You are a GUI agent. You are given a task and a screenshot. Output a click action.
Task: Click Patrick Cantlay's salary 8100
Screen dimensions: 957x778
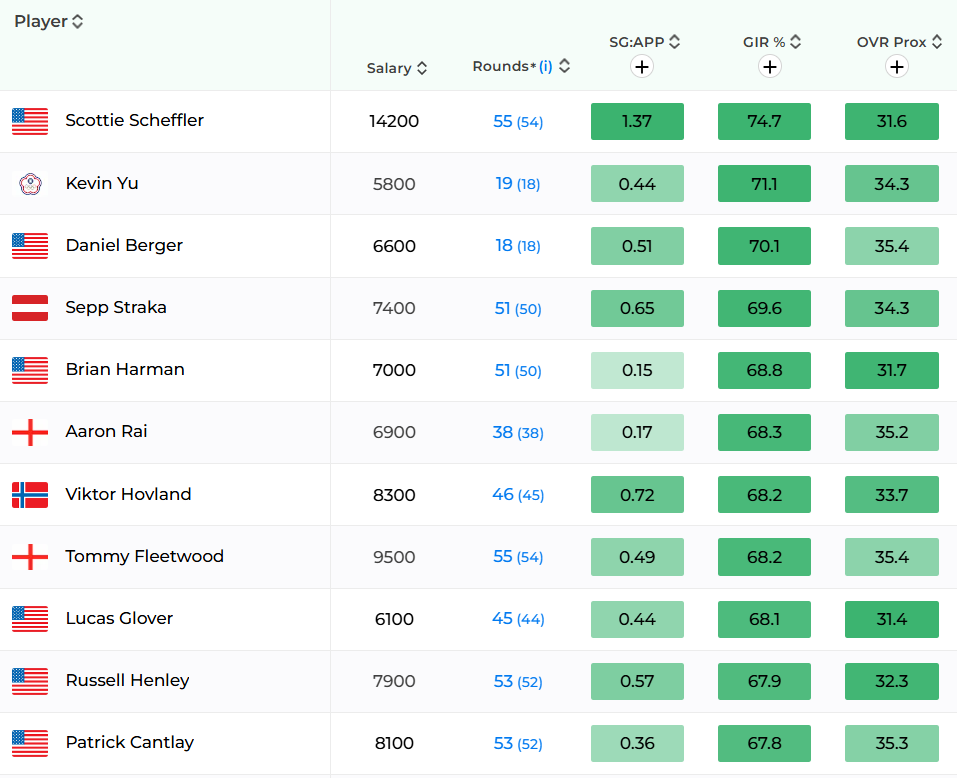[x=394, y=743]
